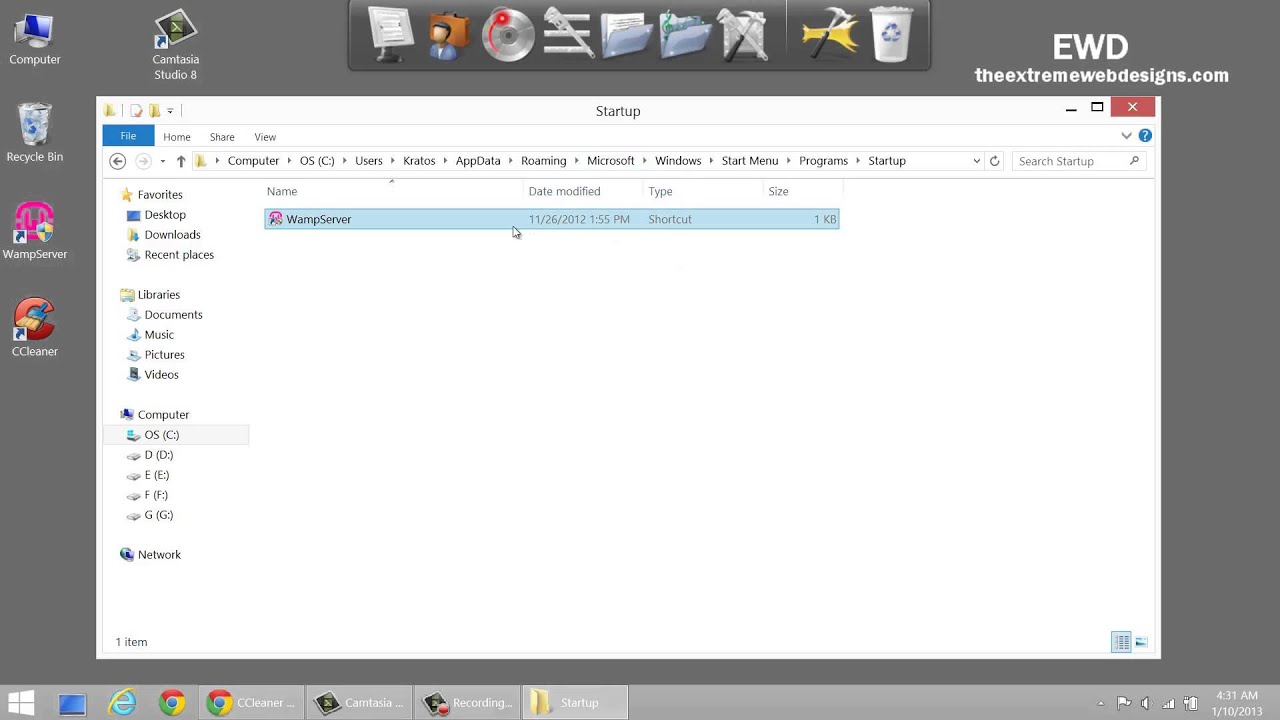Open the recycle bin icon in the dock
The image size is (1280, 720).
pyautogui.click(x=891, y=35)
